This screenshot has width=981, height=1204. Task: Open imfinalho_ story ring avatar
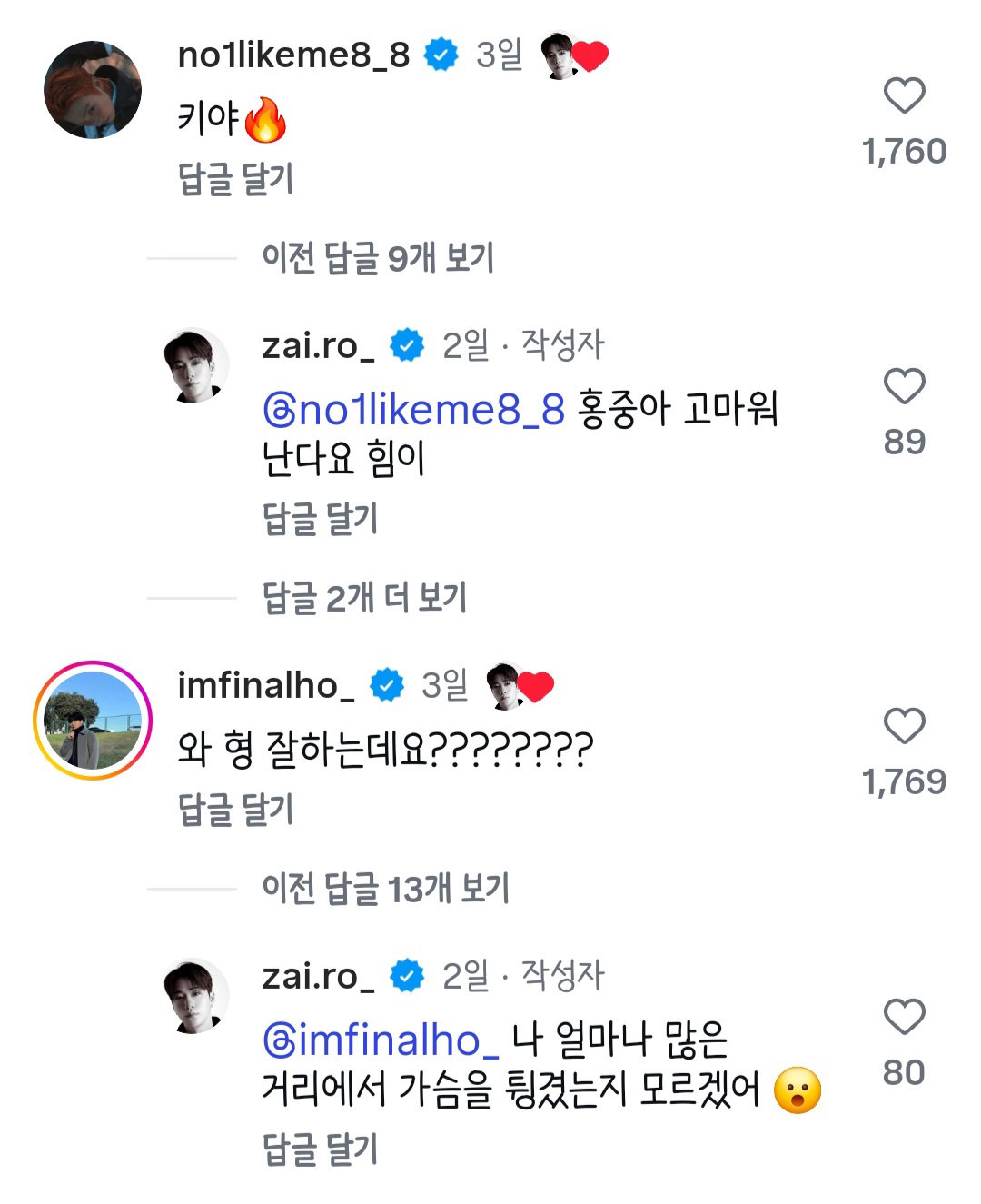pos(93,720)
